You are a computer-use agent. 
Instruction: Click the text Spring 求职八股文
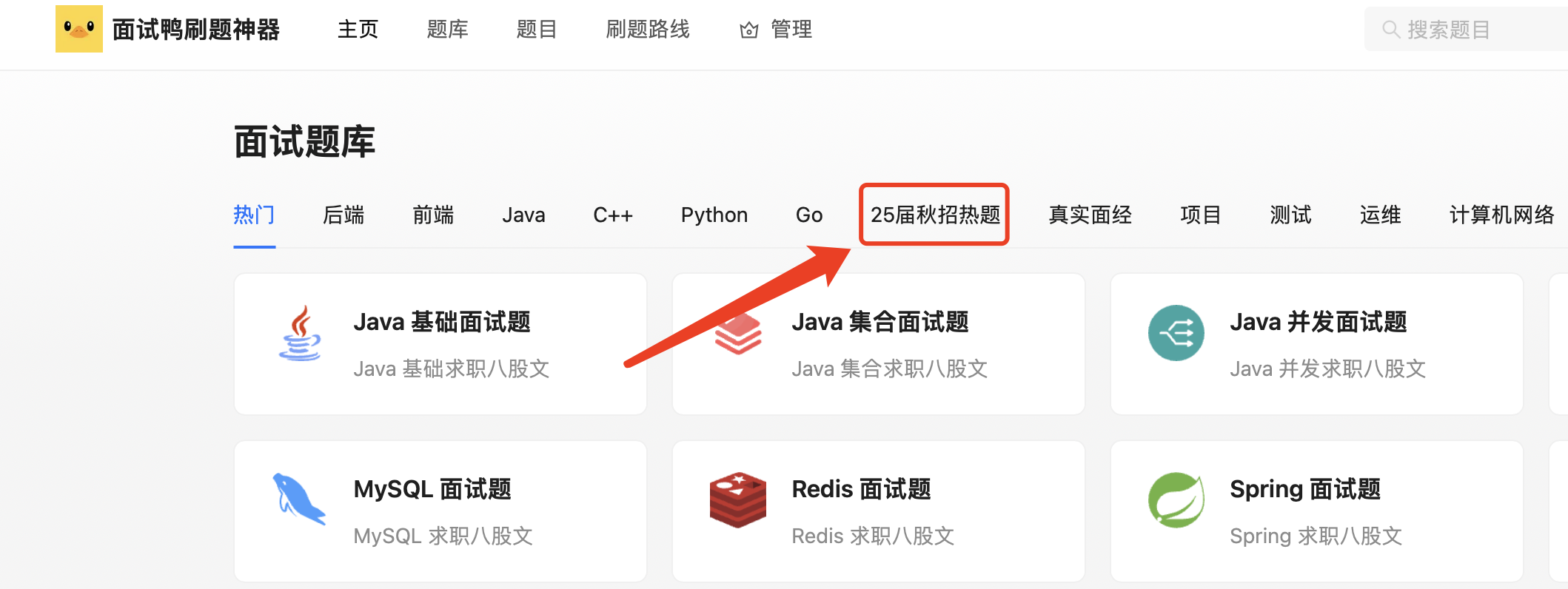pyautogui.click(x=1316, y=536)
